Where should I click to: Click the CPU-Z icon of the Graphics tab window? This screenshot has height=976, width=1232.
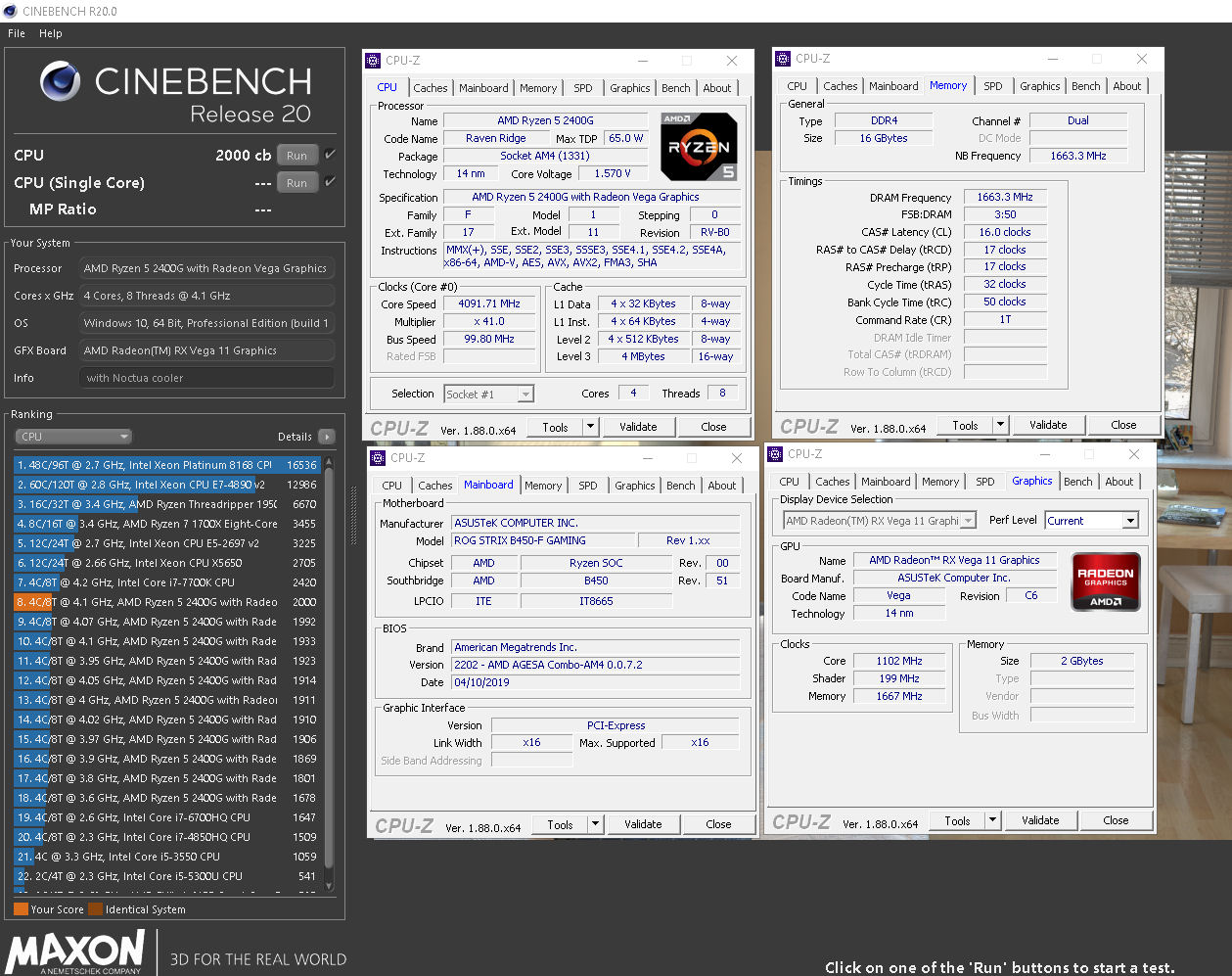point(775,454)
